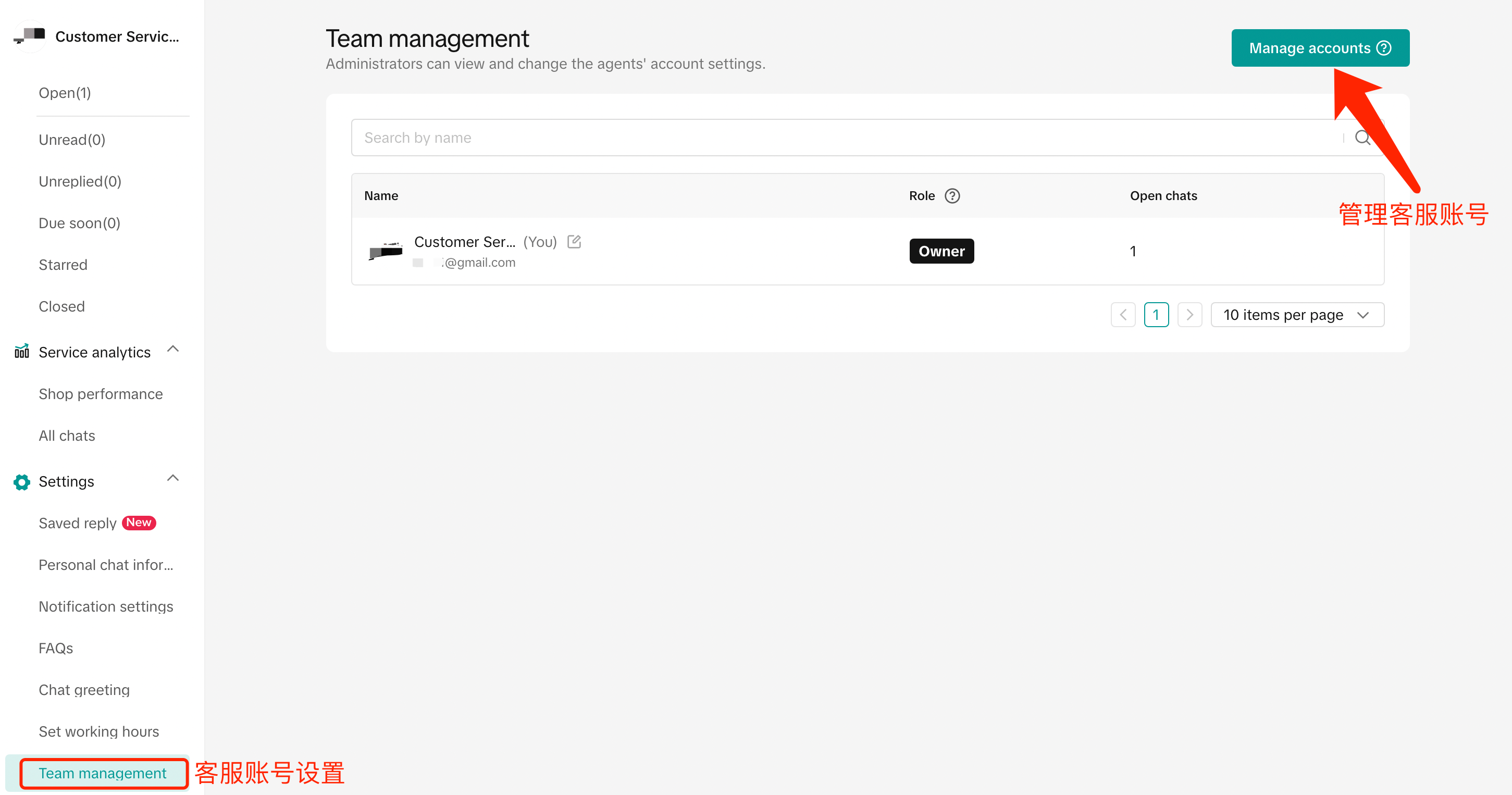Open Saved reply settings

[x=78, y=524]
